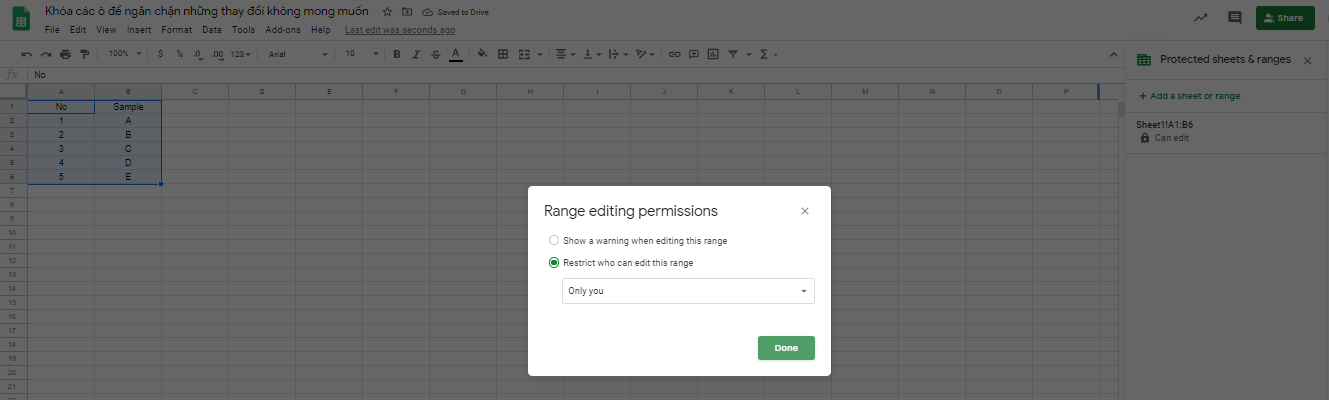1329x400 pixels.
Task: Select 'Restrict who can edit this range'
Action: [x=554, y=263]
